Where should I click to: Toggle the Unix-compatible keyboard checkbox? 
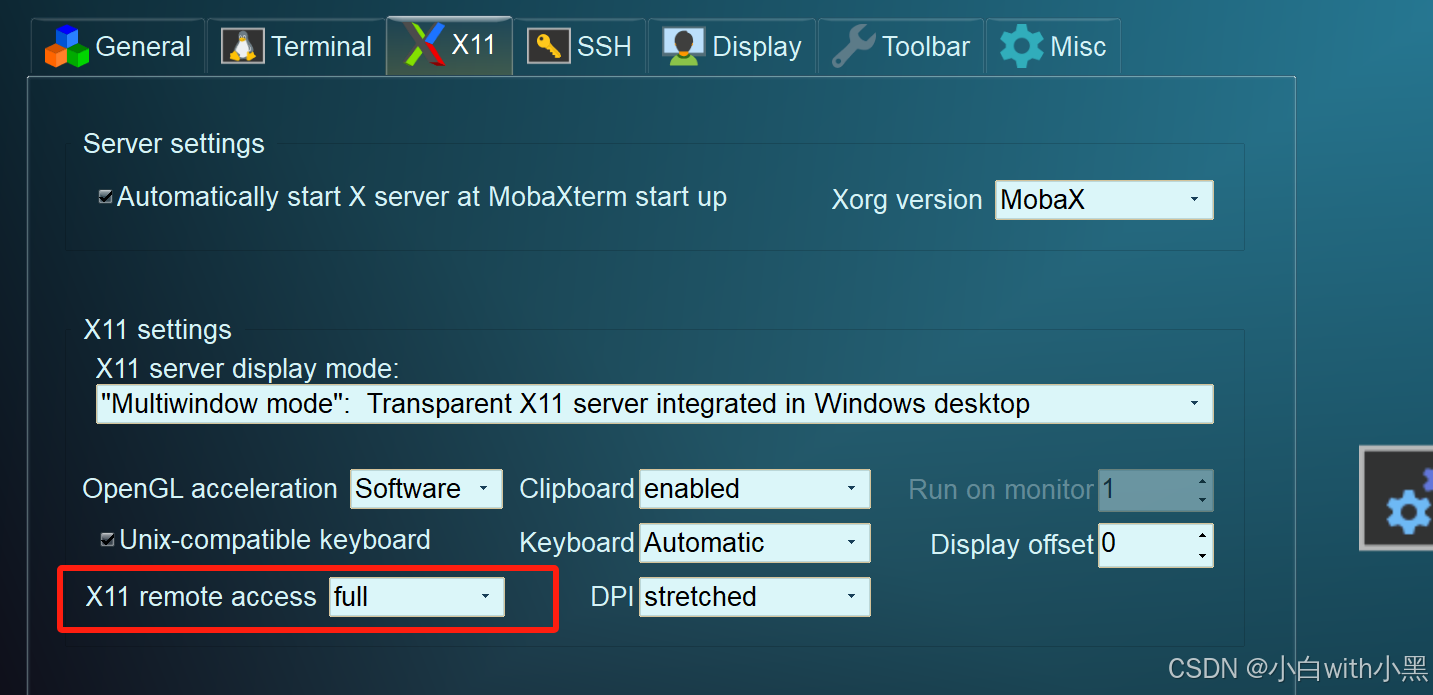[106, 538]
